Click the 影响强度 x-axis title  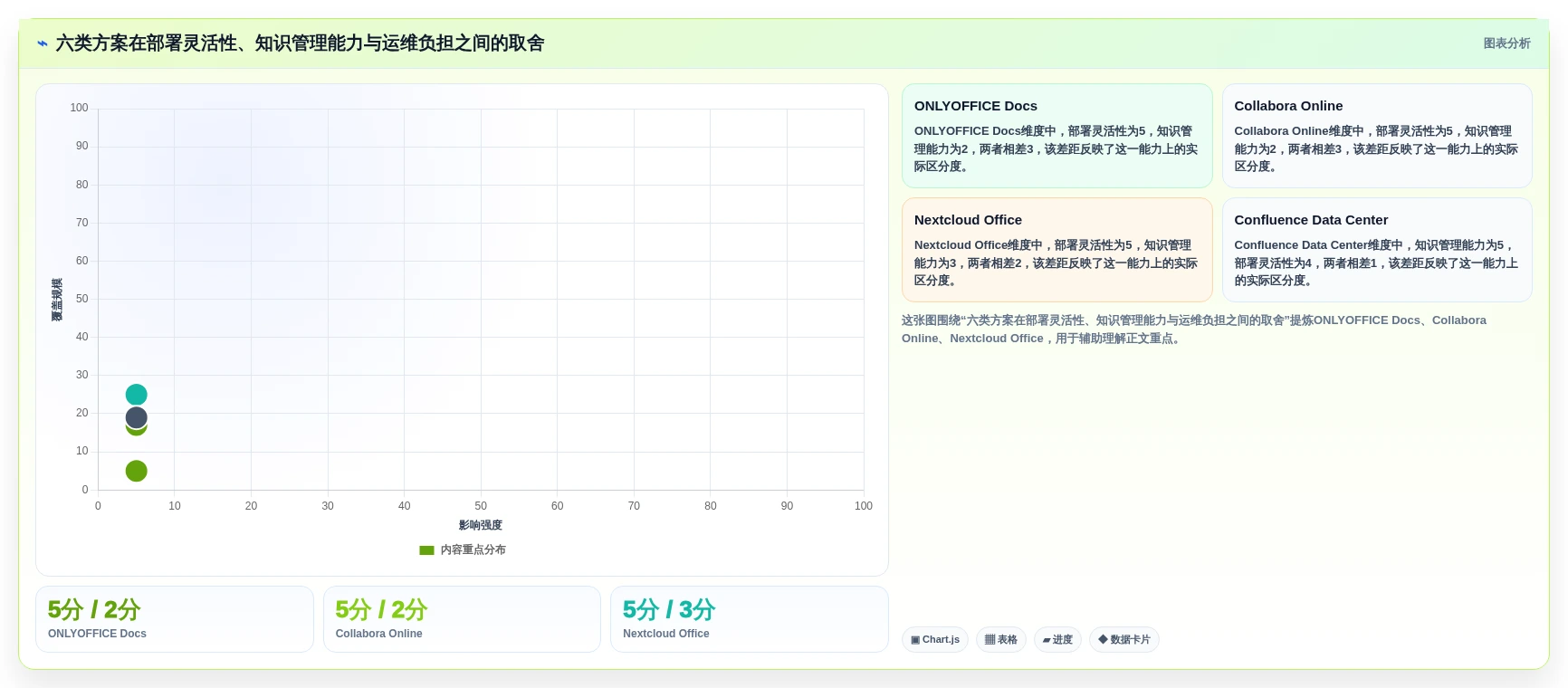click(x=480, y=525)
